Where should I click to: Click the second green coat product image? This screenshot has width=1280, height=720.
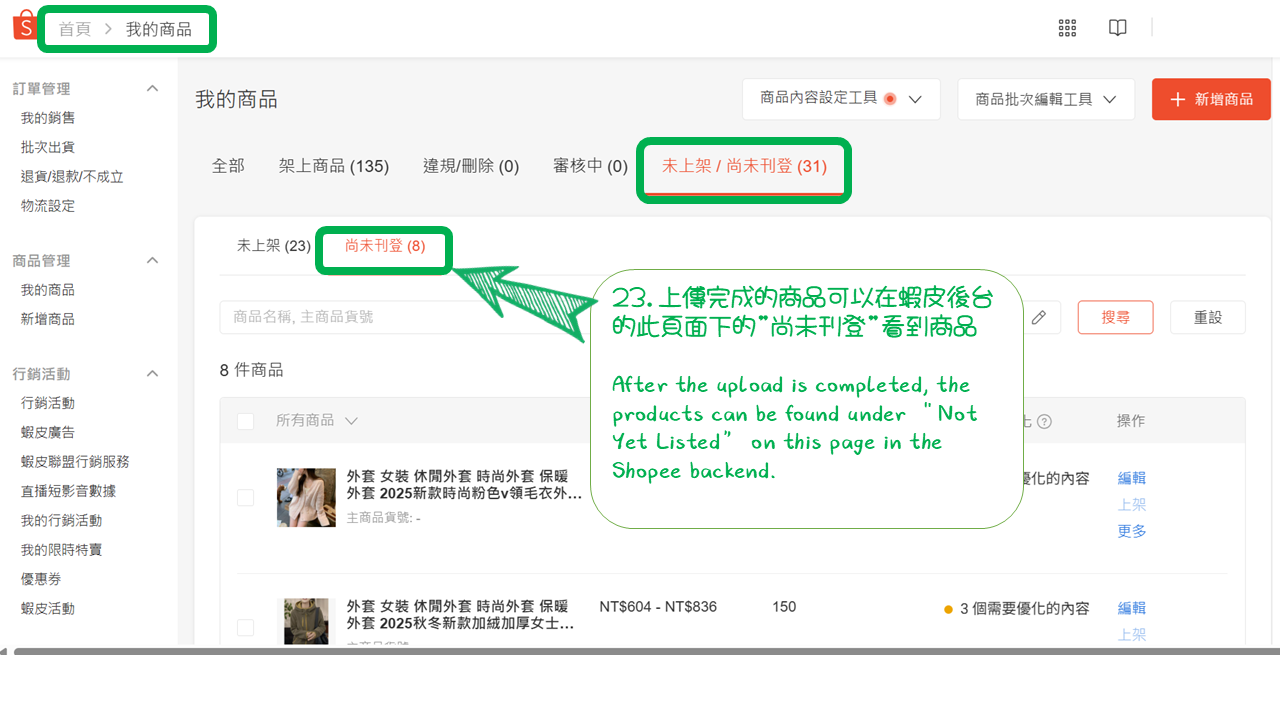305,621
